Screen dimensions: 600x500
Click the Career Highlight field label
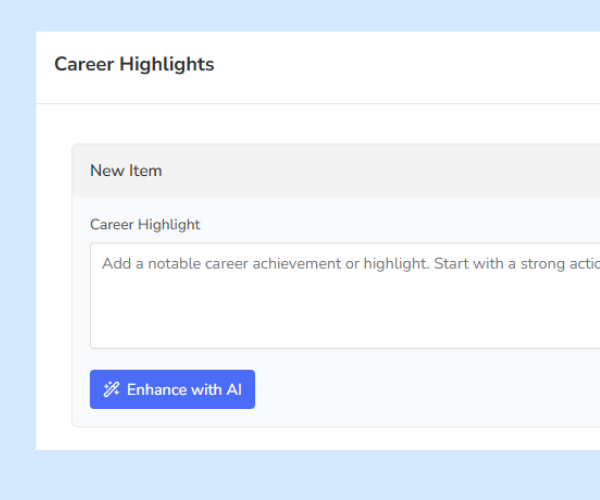point(145,225)
